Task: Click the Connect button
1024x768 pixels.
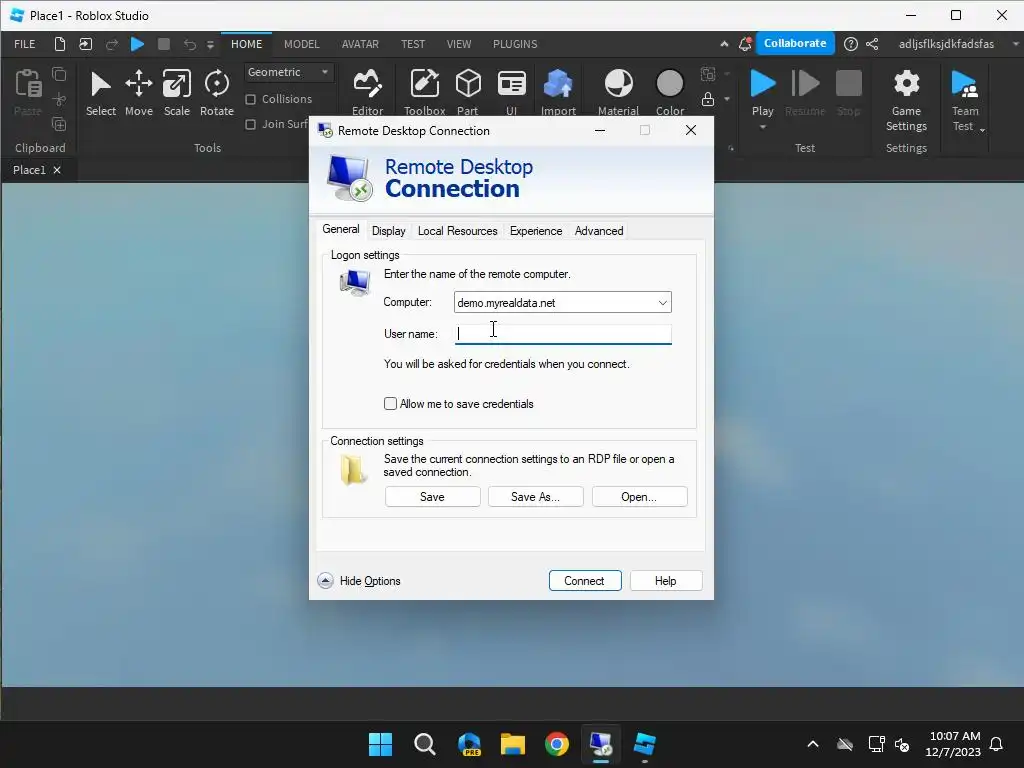Action: (x=584, y=581)
